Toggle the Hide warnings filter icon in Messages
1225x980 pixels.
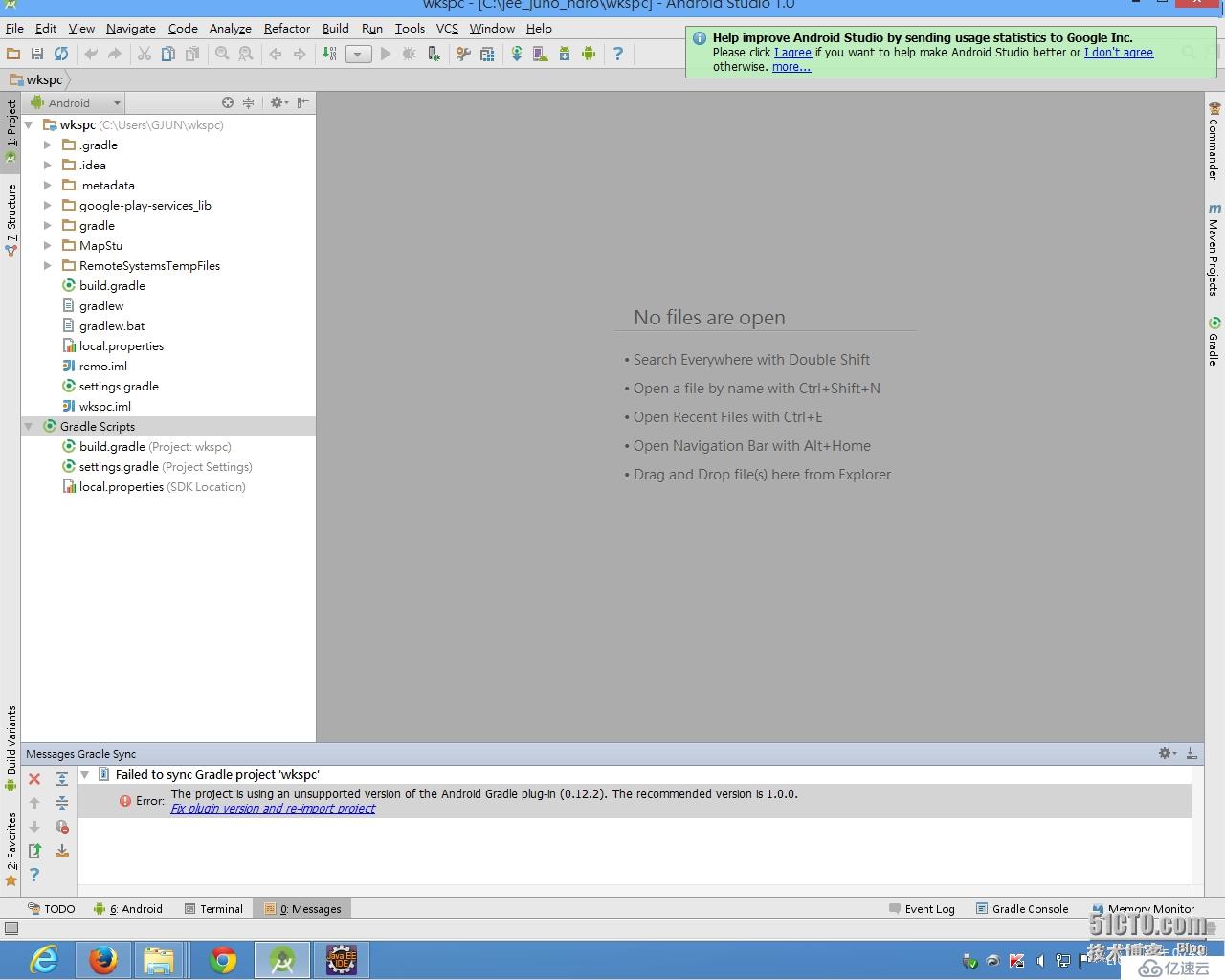(x=62, y=827)
